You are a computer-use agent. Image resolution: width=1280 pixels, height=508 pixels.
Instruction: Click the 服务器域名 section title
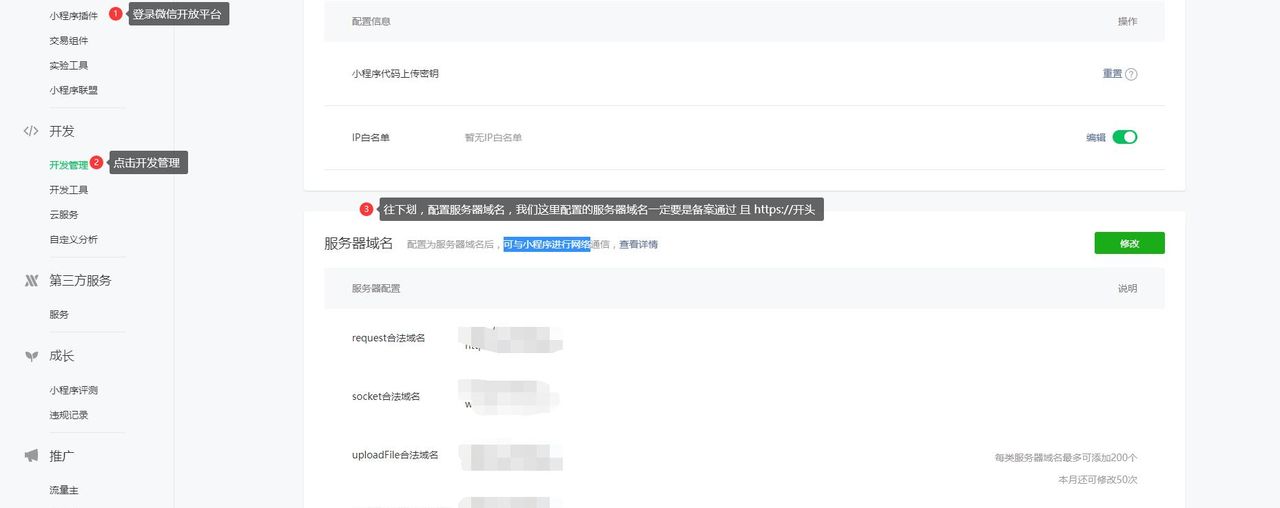pos(358,243)
